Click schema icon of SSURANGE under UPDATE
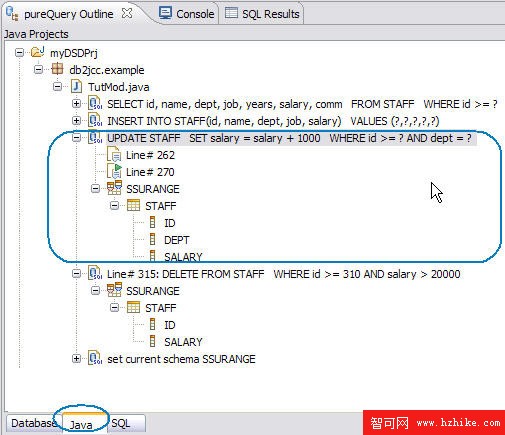The width and height of the screenshot is (505, 435). (x=114, y=188)
